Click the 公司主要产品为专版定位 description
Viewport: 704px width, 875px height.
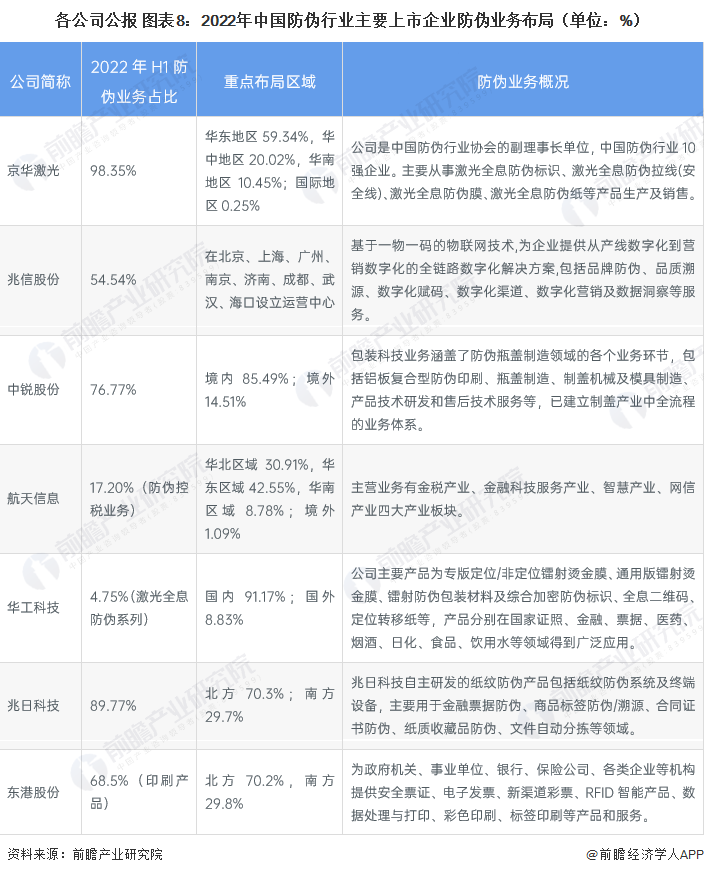tap(523, 608)
